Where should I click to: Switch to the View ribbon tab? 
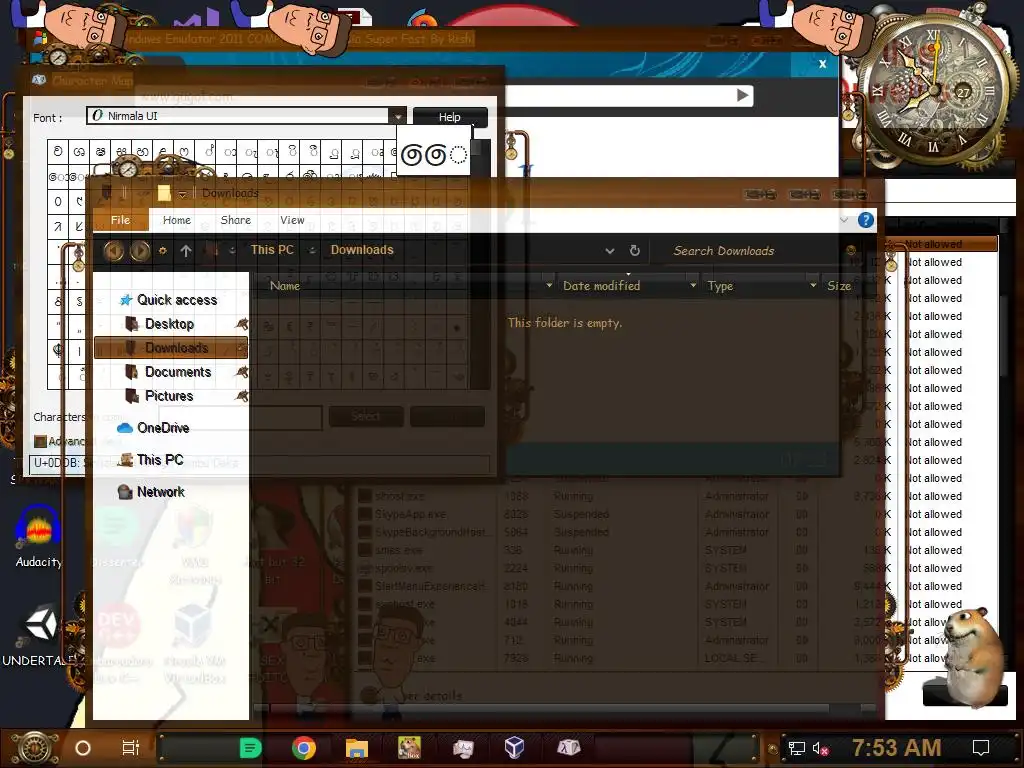[293, 220]
